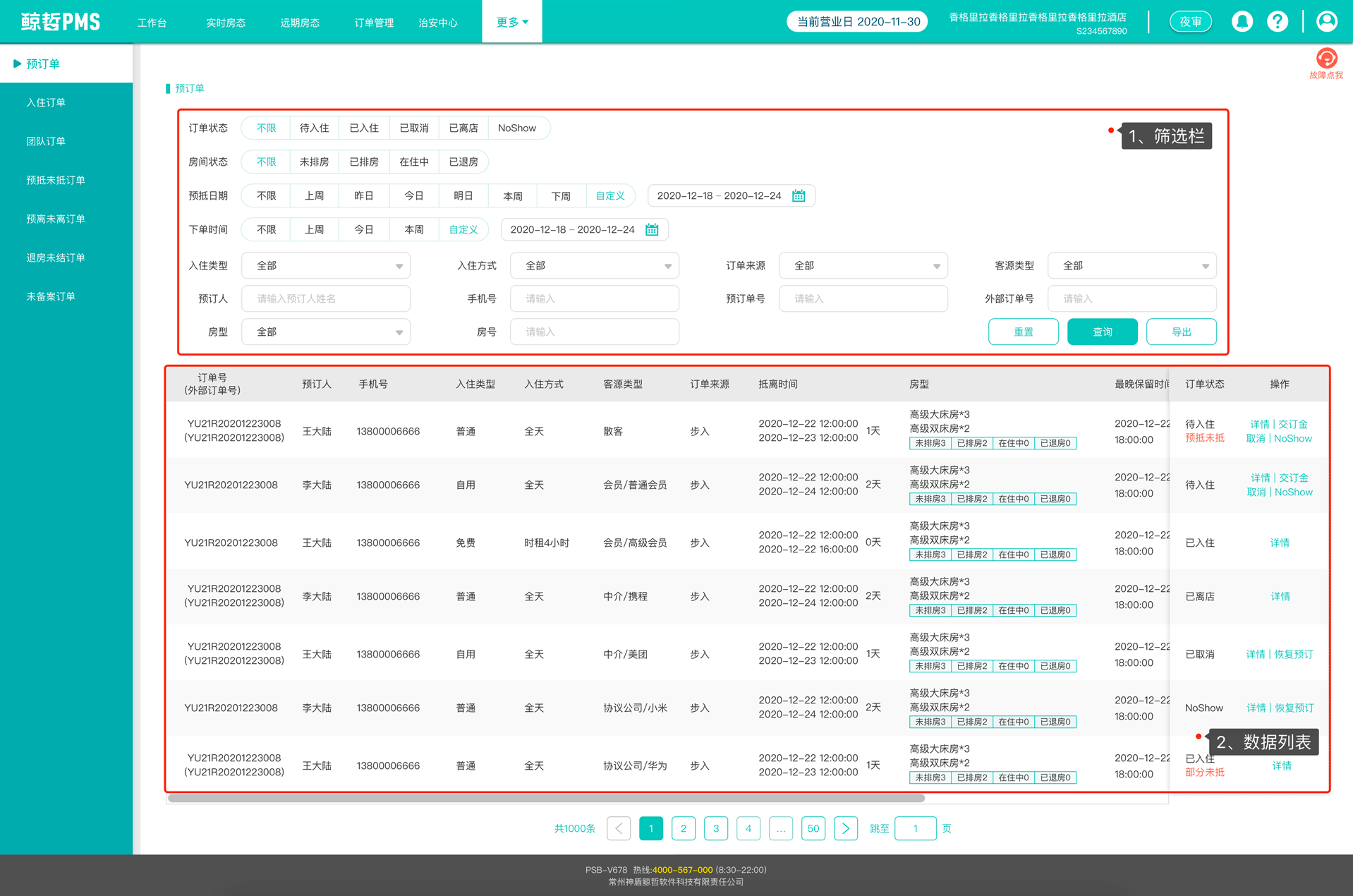Focus the 预订单号 input field

[863, 298]
